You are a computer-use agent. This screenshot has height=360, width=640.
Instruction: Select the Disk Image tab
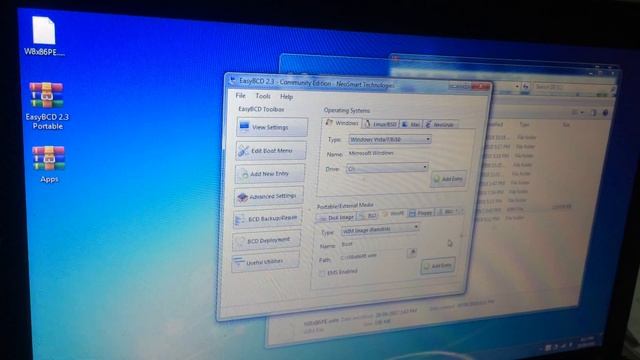click(x=336, y=218)
